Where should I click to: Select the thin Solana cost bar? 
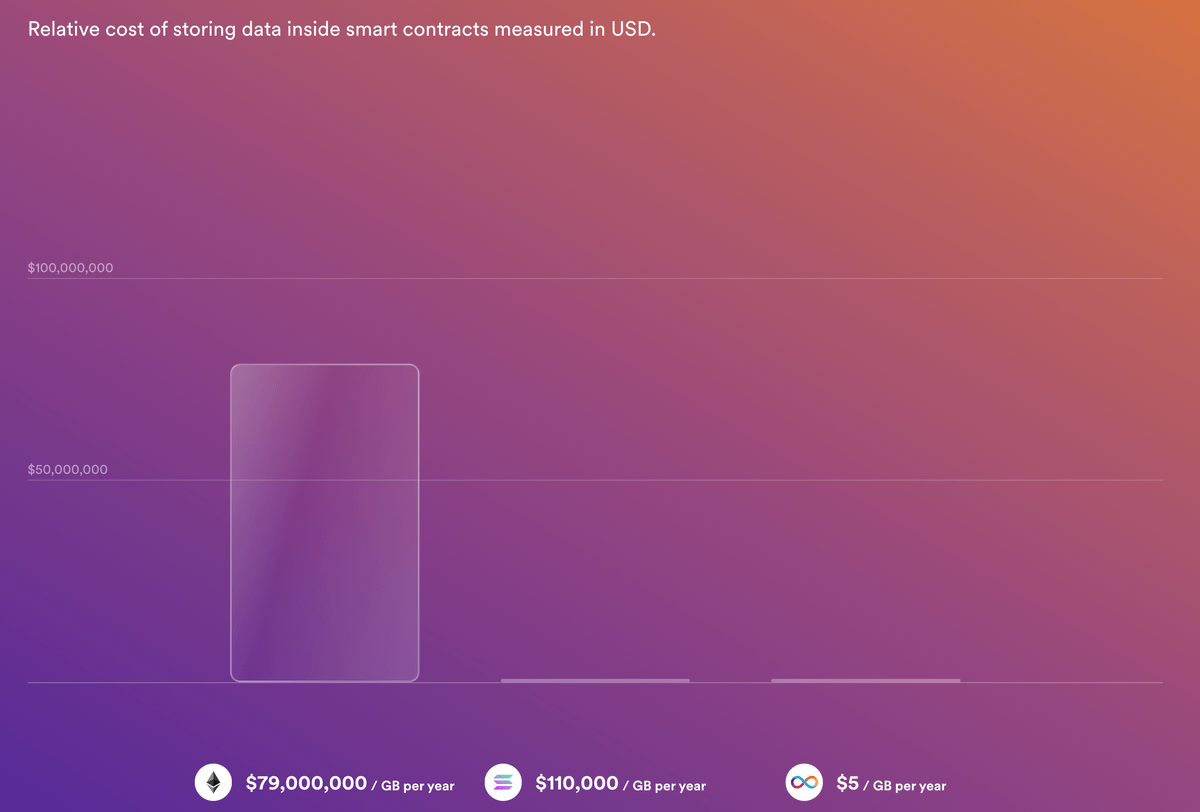[595, 680]
